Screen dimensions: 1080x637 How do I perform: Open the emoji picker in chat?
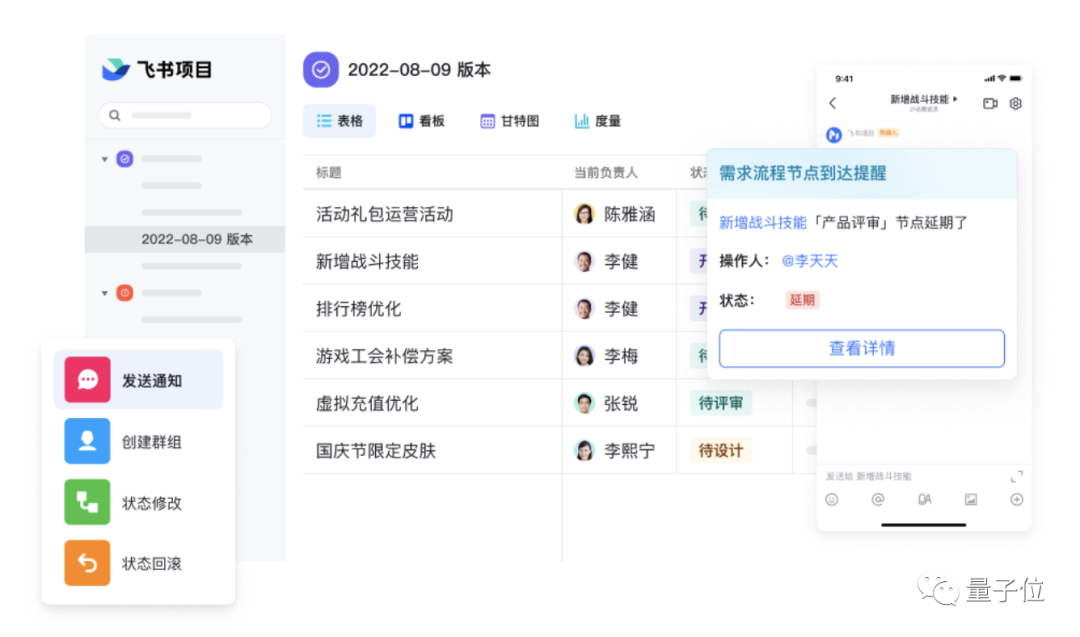click(x=832, y=500)
